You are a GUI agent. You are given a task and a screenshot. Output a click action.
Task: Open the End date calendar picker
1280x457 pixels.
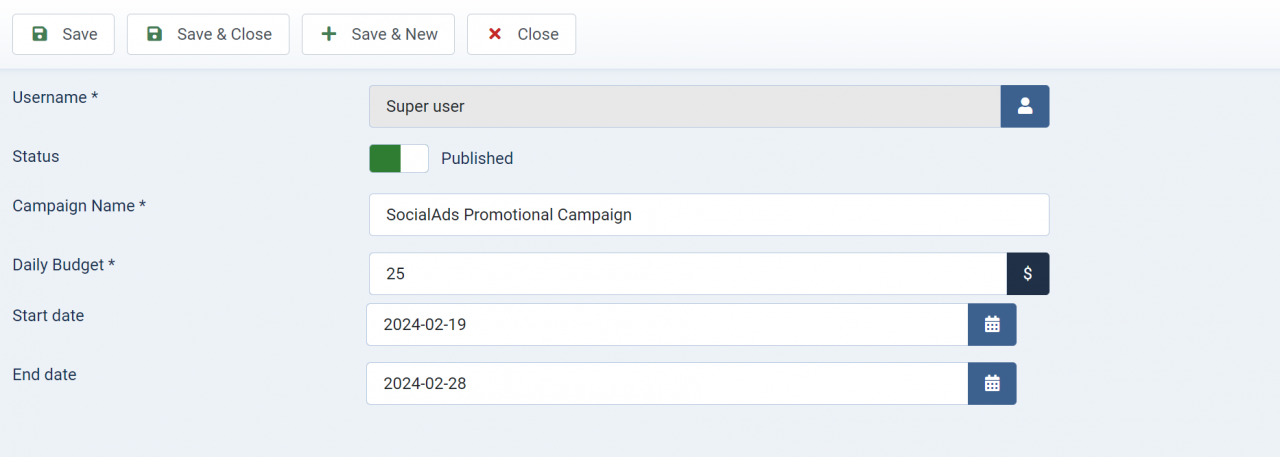click(x=992, y=383)
